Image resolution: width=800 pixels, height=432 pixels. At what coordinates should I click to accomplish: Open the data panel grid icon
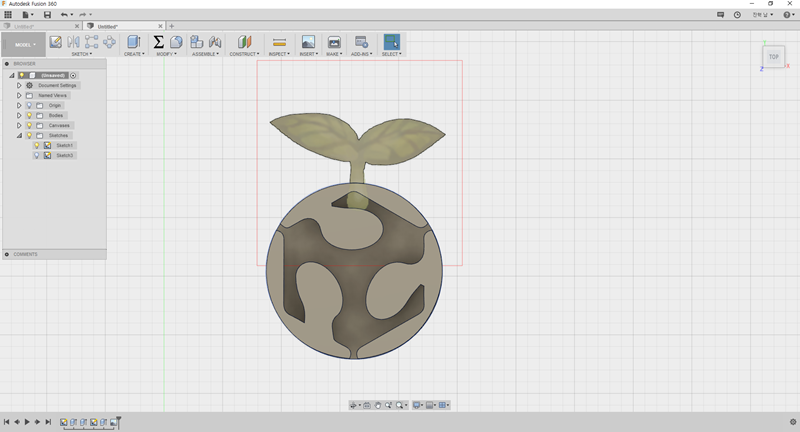coord(8,15)
